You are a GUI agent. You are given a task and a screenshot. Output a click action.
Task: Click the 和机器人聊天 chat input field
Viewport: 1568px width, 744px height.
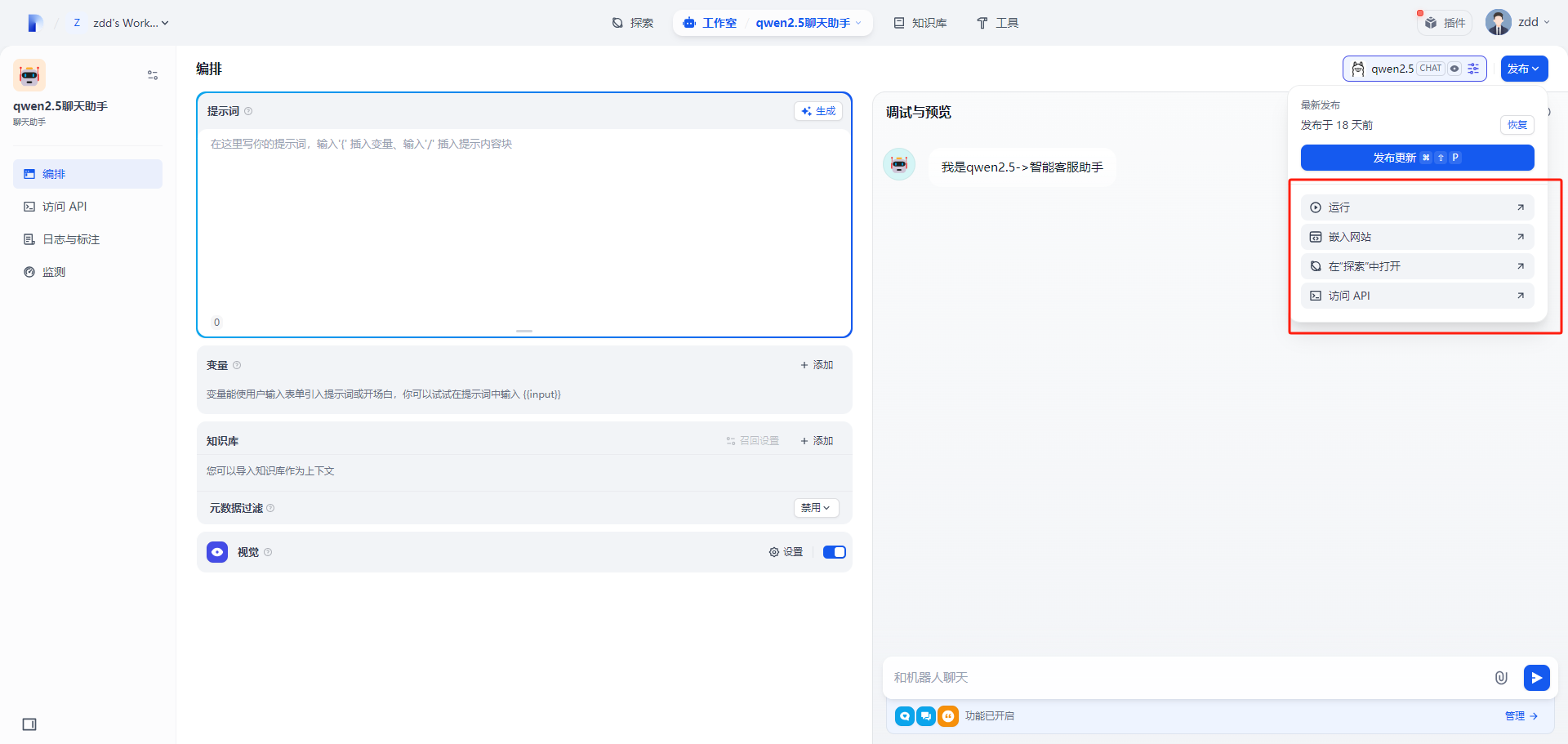[1143, 677]
